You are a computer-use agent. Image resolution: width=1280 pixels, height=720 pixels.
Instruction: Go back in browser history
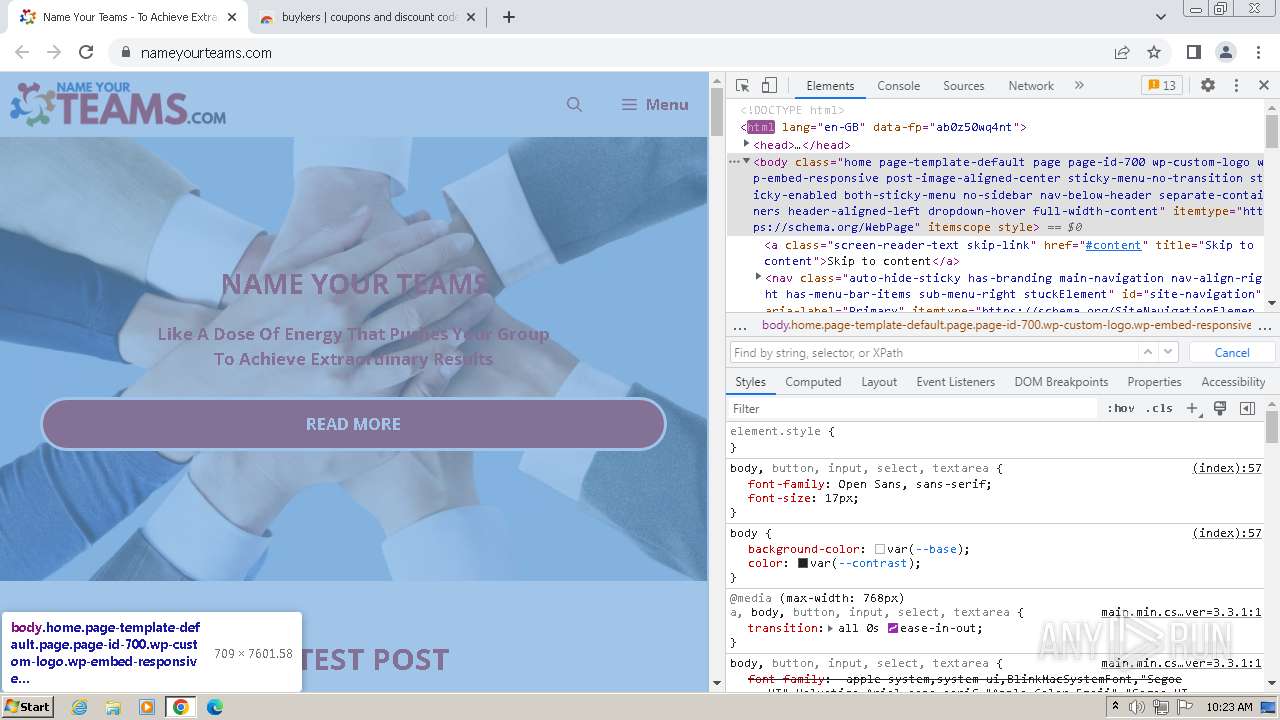[22, 52]
